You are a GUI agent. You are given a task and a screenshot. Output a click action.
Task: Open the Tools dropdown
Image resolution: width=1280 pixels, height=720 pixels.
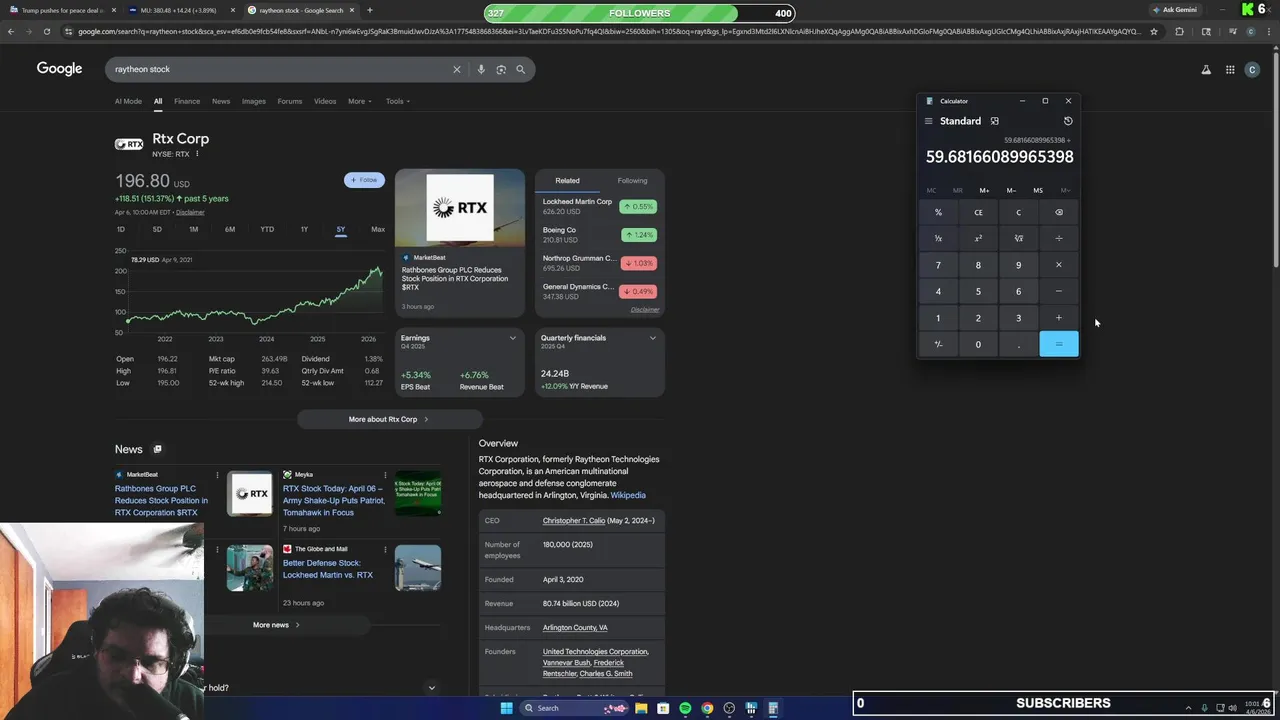point(397,101)
